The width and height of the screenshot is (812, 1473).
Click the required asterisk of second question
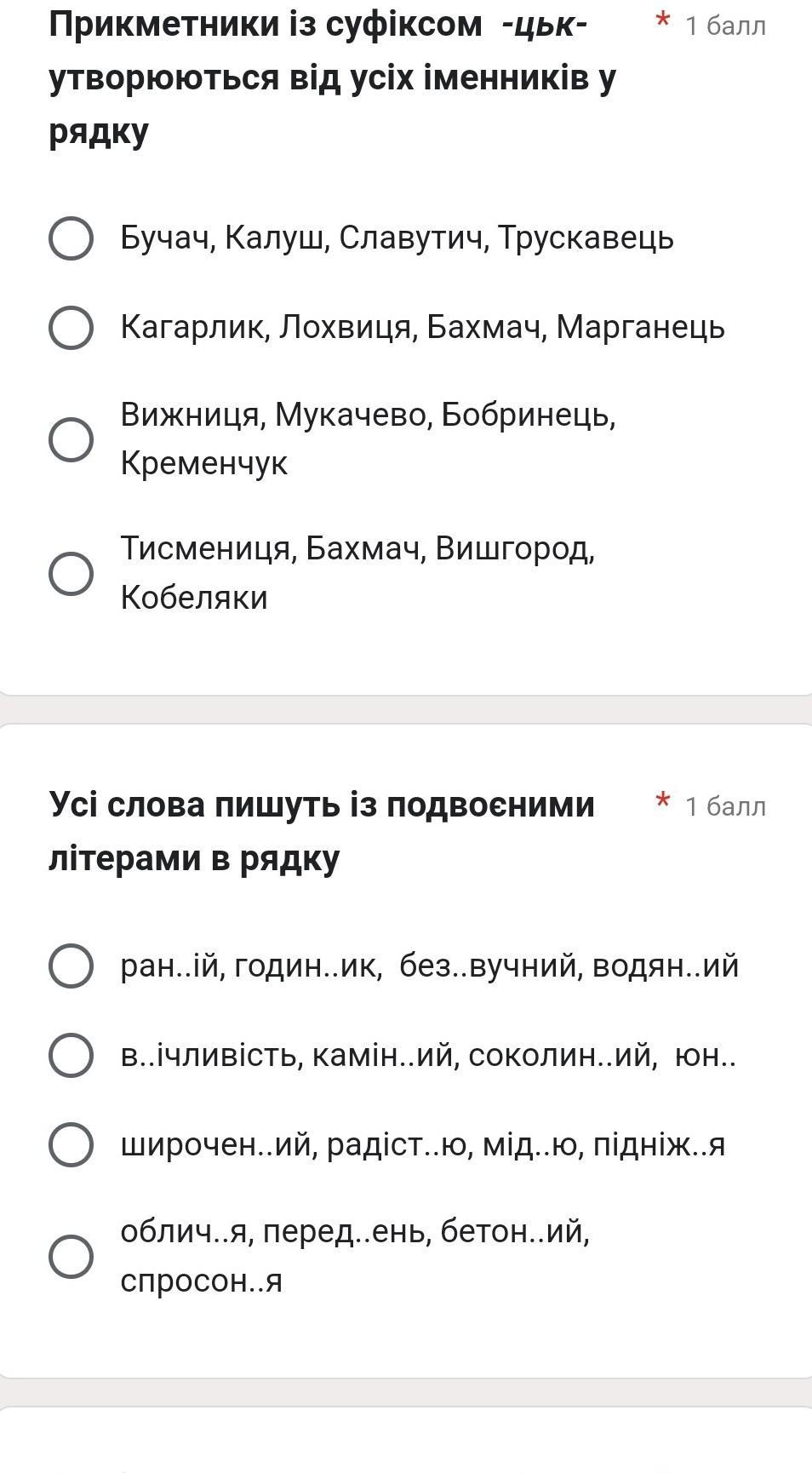coord(663,801)
